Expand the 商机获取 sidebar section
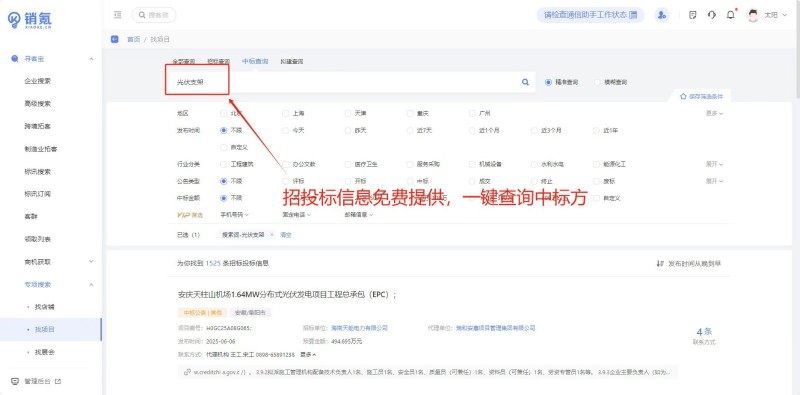 (x=91, y=261)
